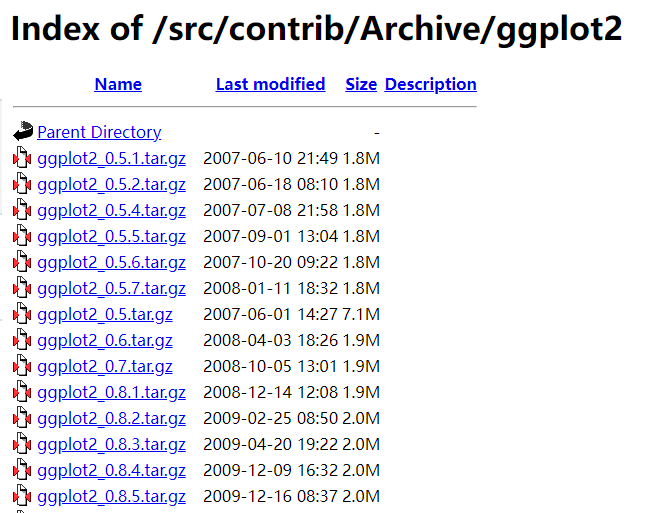Click the file icon next to ggplot2_0.7.tar.gz
This screenshot has height=513, width=653.
pos(23,366)
